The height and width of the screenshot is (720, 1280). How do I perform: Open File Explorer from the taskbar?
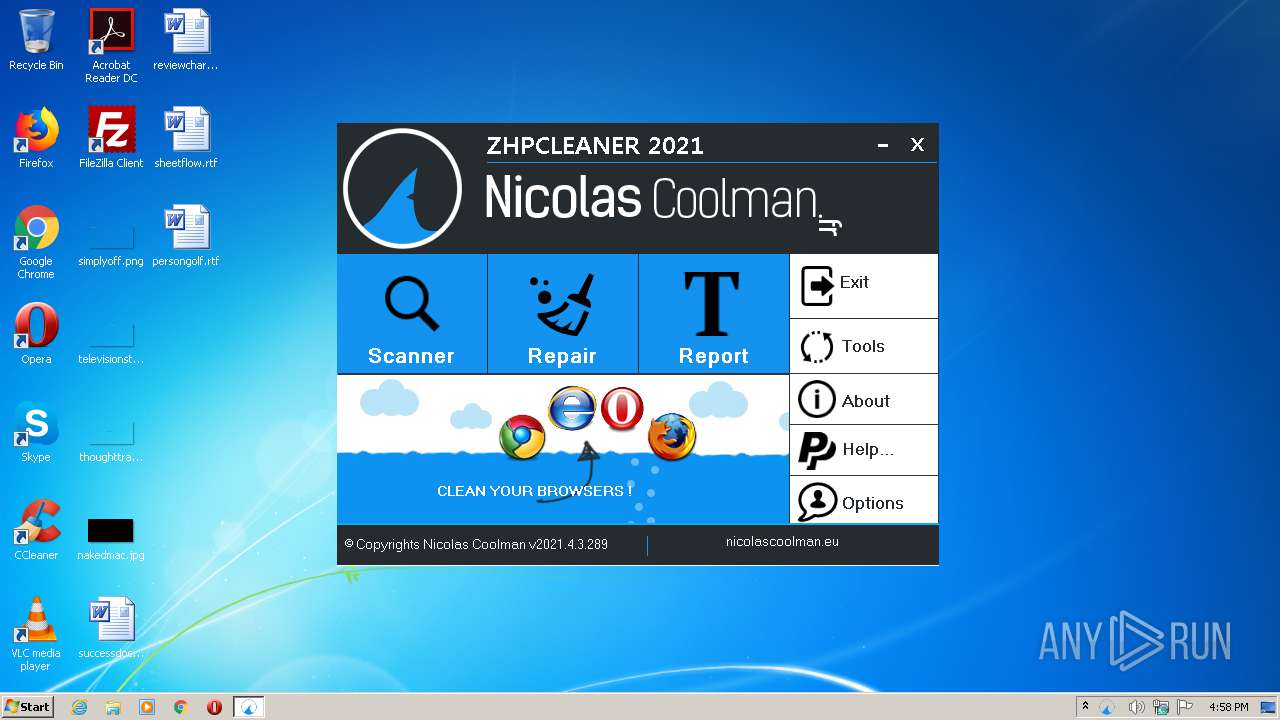[x=113, y=707]
